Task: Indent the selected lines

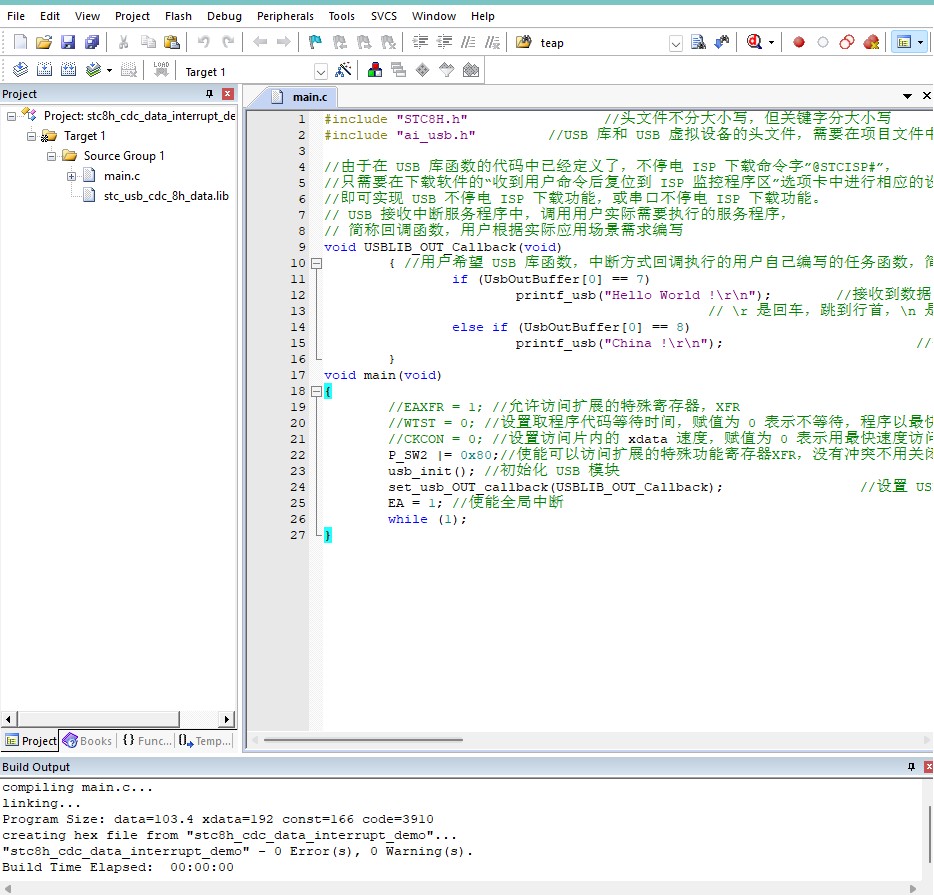Action: pos(421,42)
